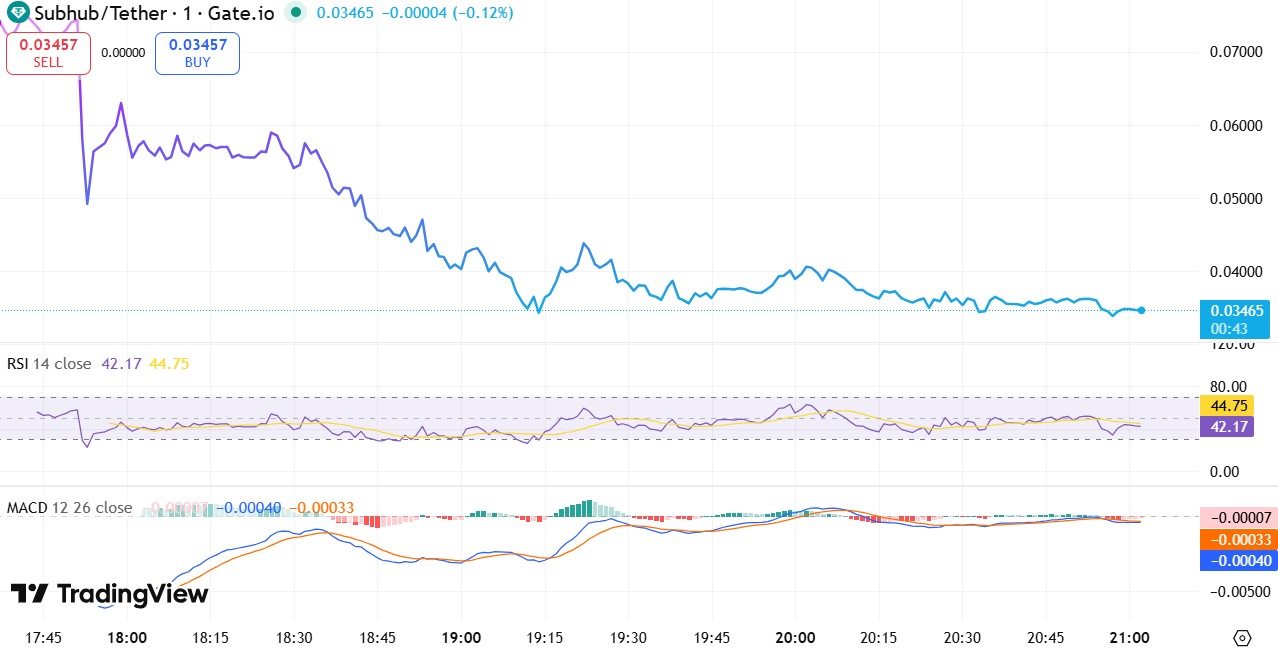
Task: Select the MACD 12 26 close legend
Action: [x=70, y=508]
